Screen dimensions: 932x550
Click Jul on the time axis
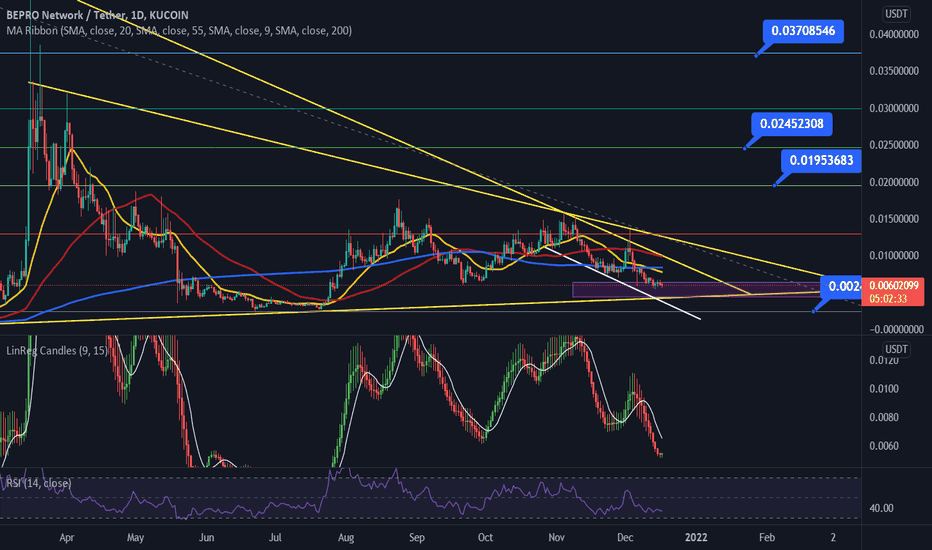[275, 538]
